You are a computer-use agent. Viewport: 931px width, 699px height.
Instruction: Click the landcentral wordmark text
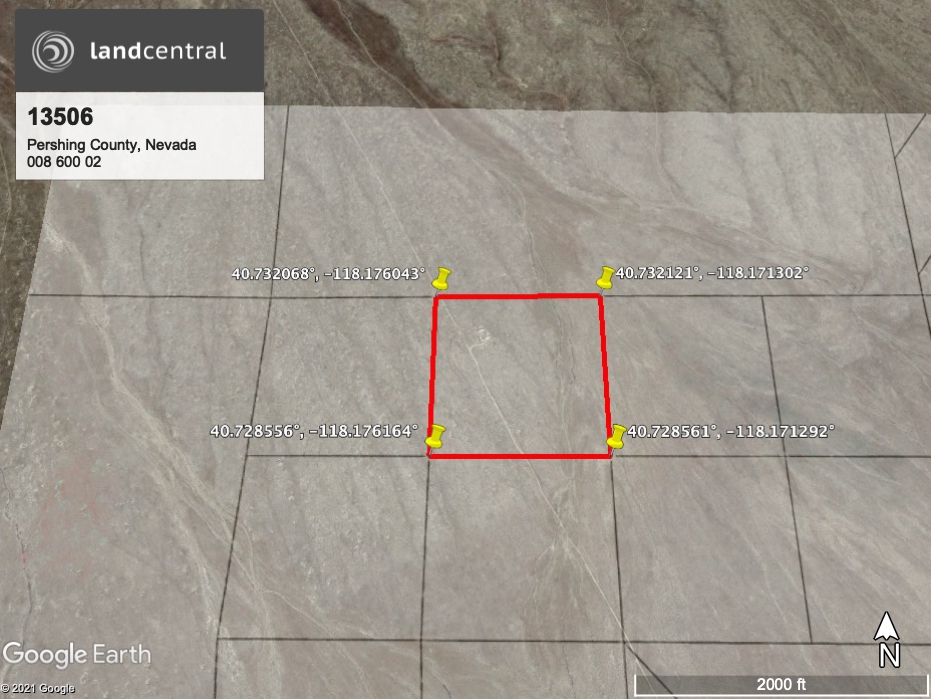pos(158,51)
